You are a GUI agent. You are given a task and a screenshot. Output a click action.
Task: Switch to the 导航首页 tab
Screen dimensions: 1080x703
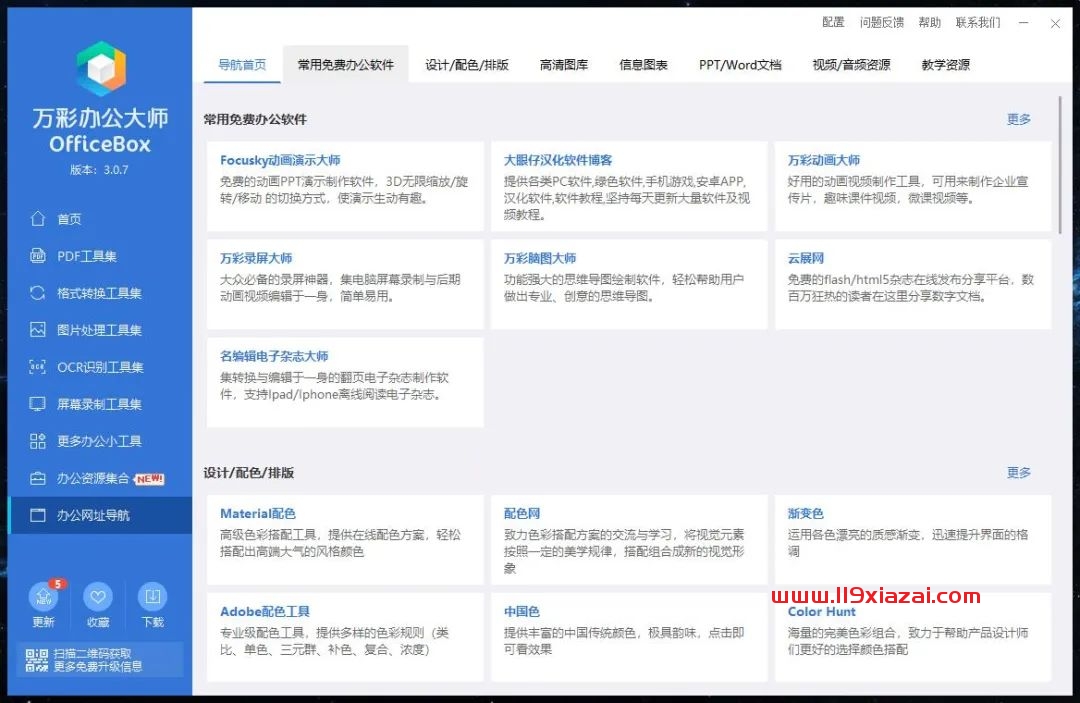tap(242, 65)
